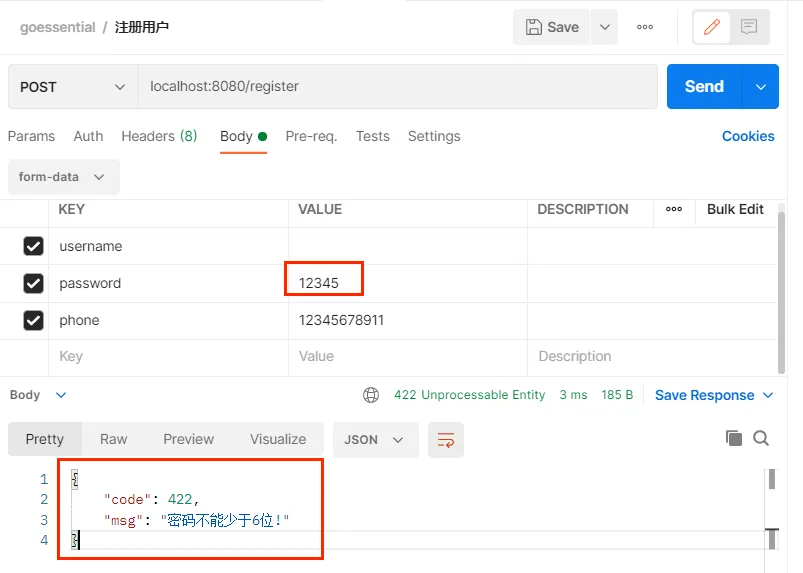Select the Visualize response view
The width and height of the screenshot is (803, 573).
coord(278,439)
